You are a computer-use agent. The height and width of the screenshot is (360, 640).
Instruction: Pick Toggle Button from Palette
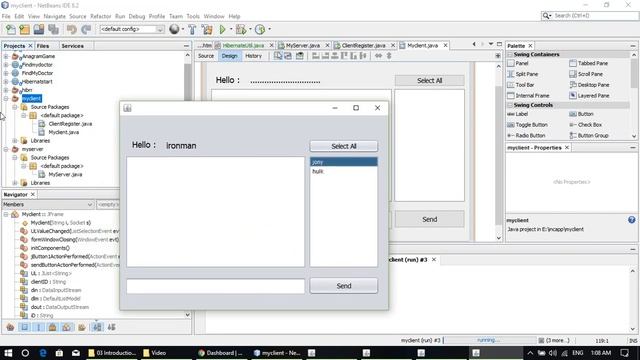pyautogui.click(x=527, y=124)
